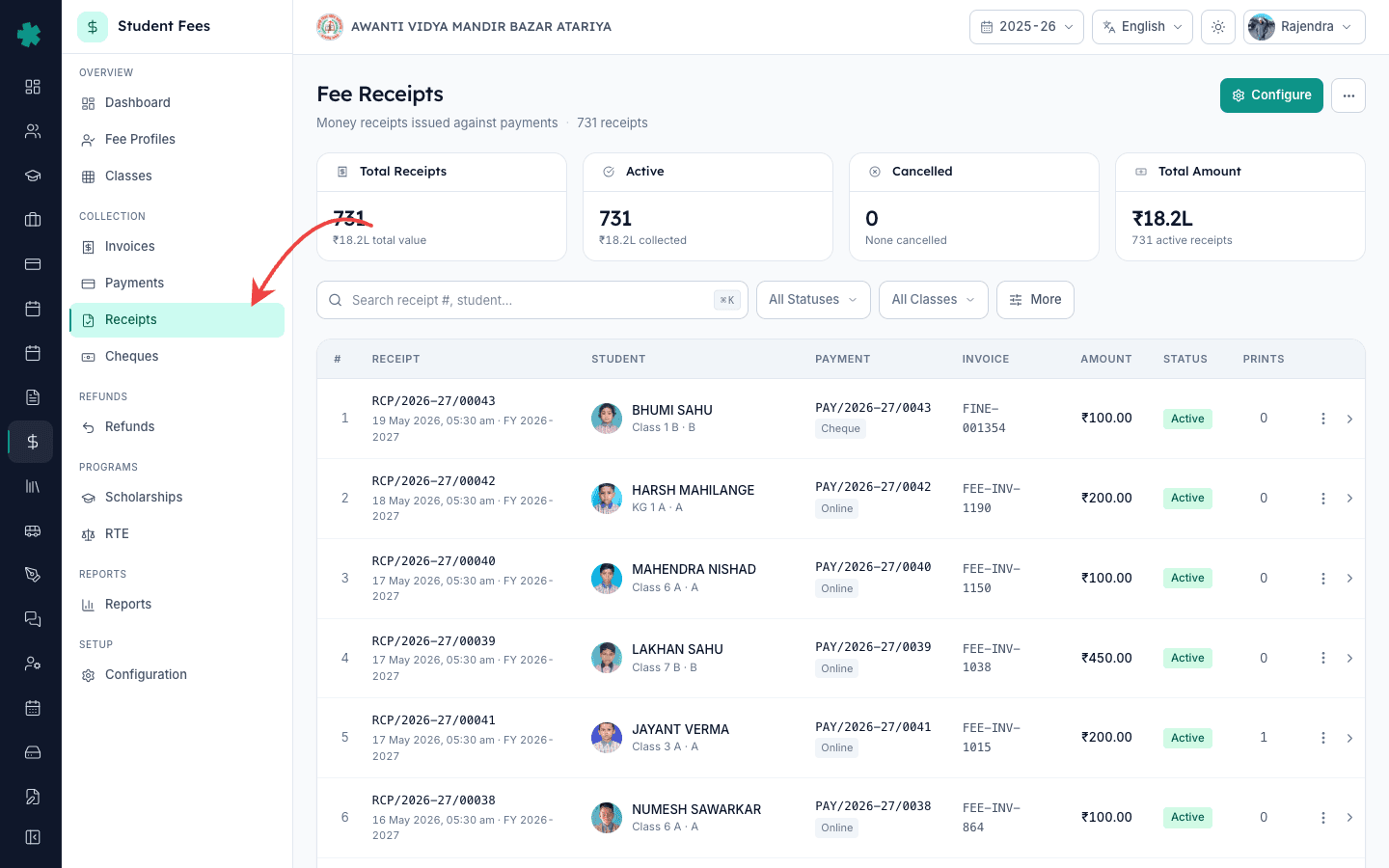
Task: Open the briefcase icon in left rail
Action: [x=33, y=220]
